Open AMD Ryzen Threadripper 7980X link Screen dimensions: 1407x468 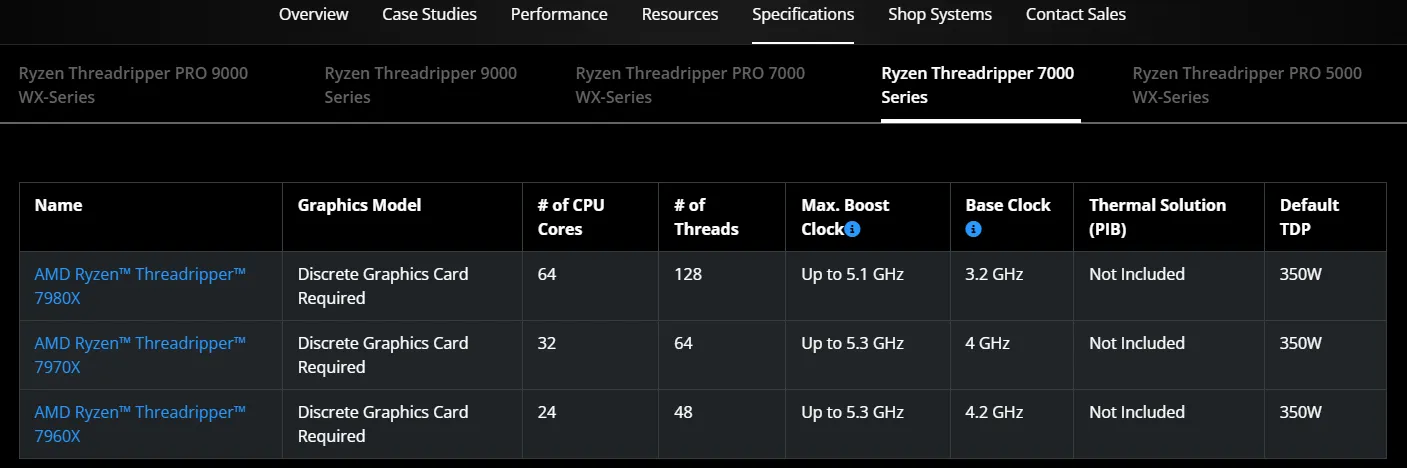click(140, 286)
